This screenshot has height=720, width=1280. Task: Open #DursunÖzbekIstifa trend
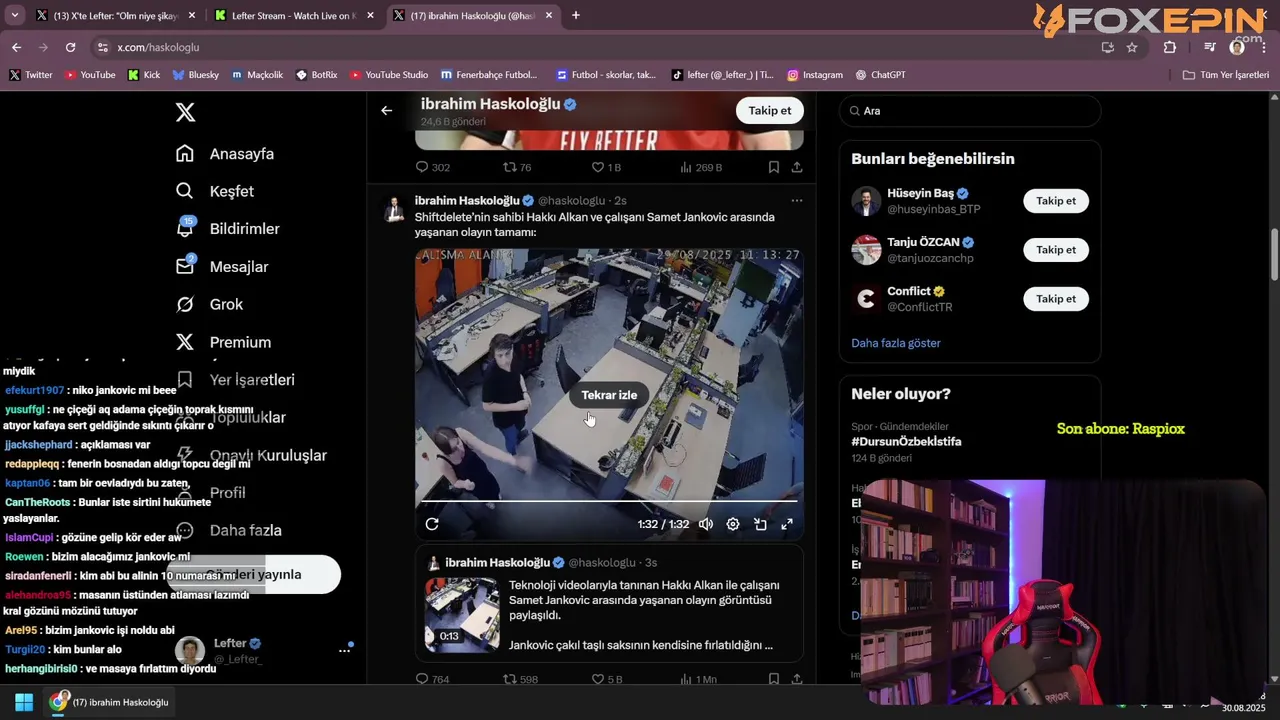click(906, 441)
